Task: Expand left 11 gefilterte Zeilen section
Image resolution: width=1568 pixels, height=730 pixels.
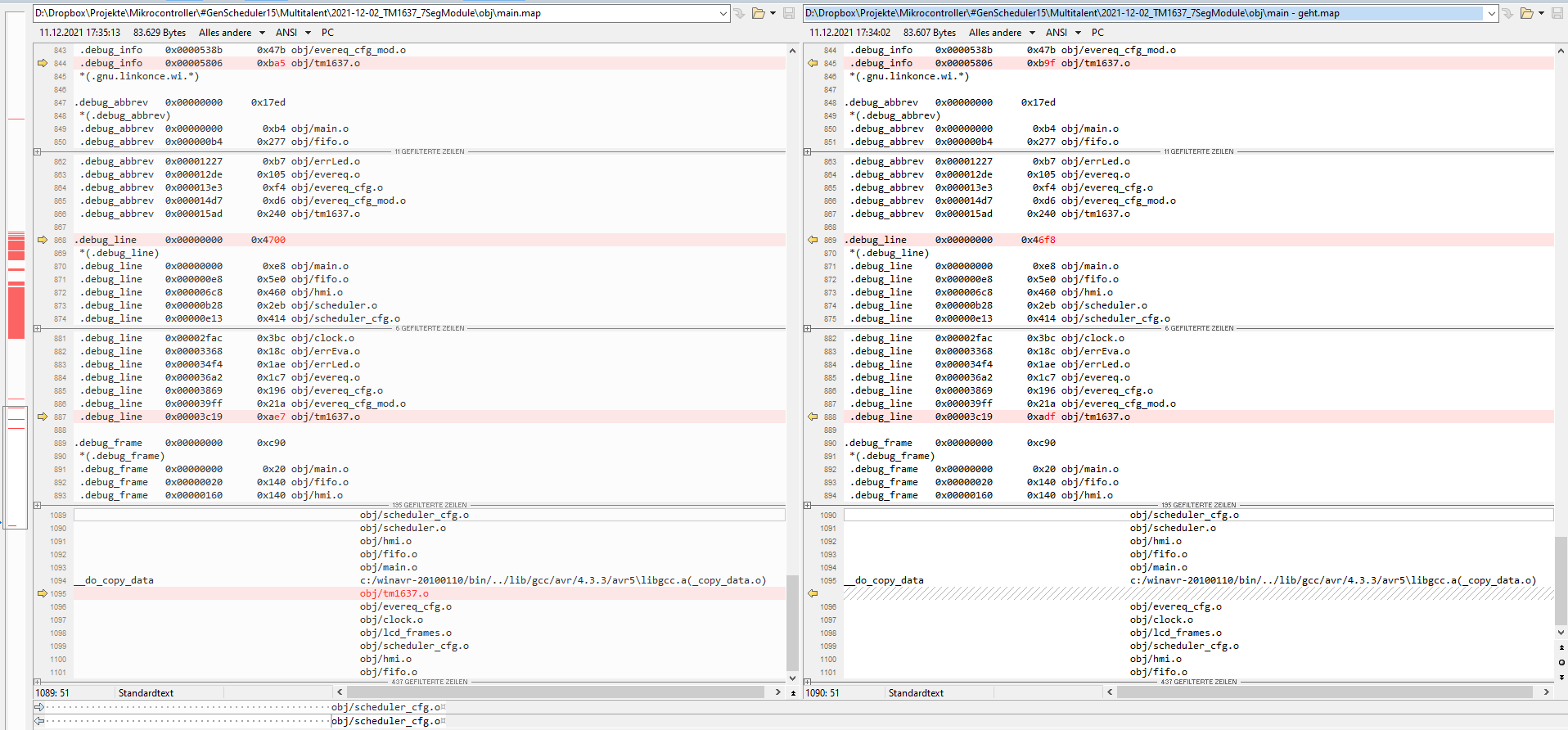Action: (37, 151)
